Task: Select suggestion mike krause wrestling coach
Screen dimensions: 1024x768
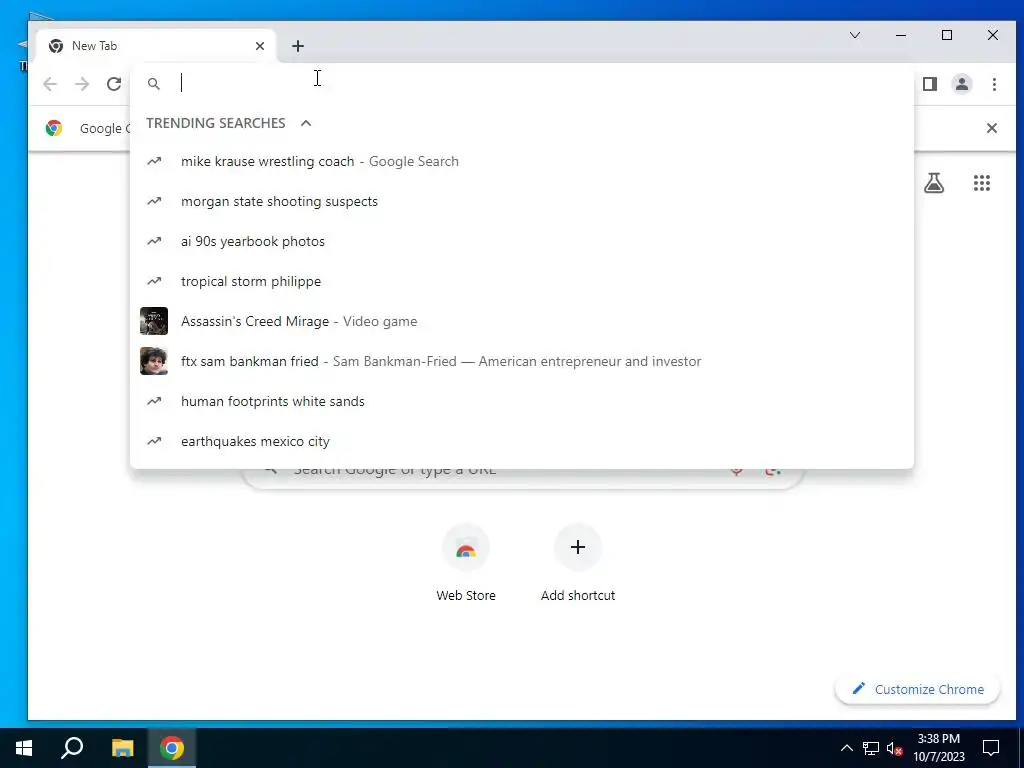Action: [522, 161]
